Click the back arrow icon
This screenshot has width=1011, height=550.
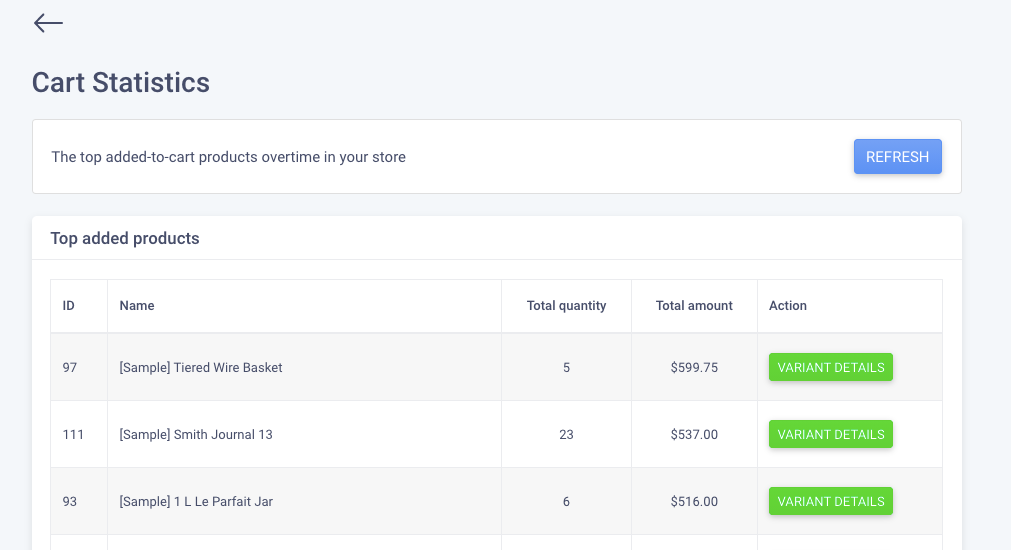tap(48, 23)
